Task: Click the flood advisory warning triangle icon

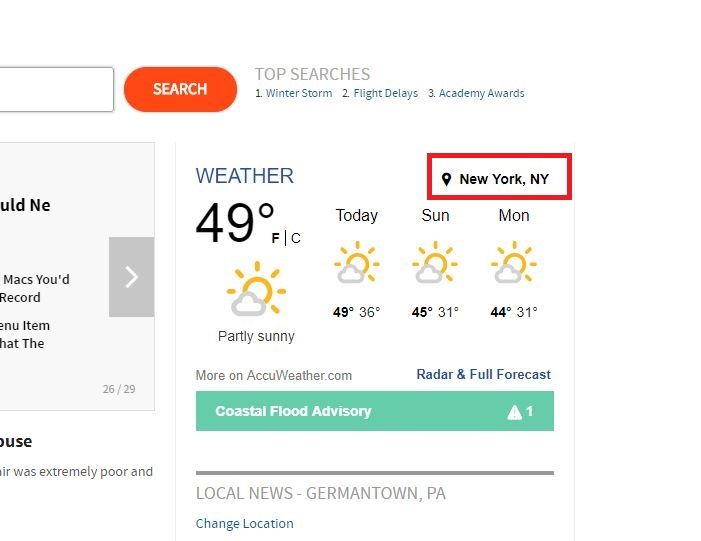Action: point(515,412)
